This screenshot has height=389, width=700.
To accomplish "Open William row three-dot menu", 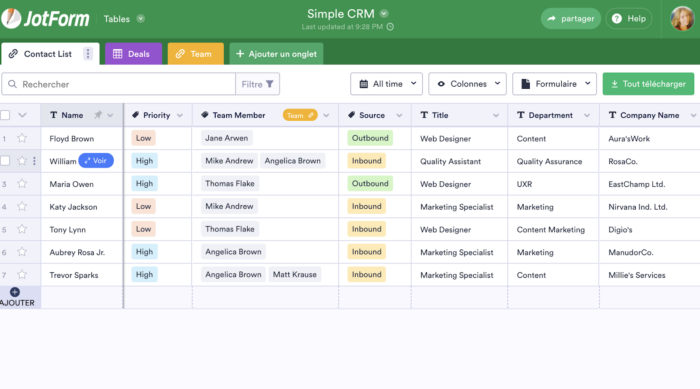I will click(x=34, y=161).
